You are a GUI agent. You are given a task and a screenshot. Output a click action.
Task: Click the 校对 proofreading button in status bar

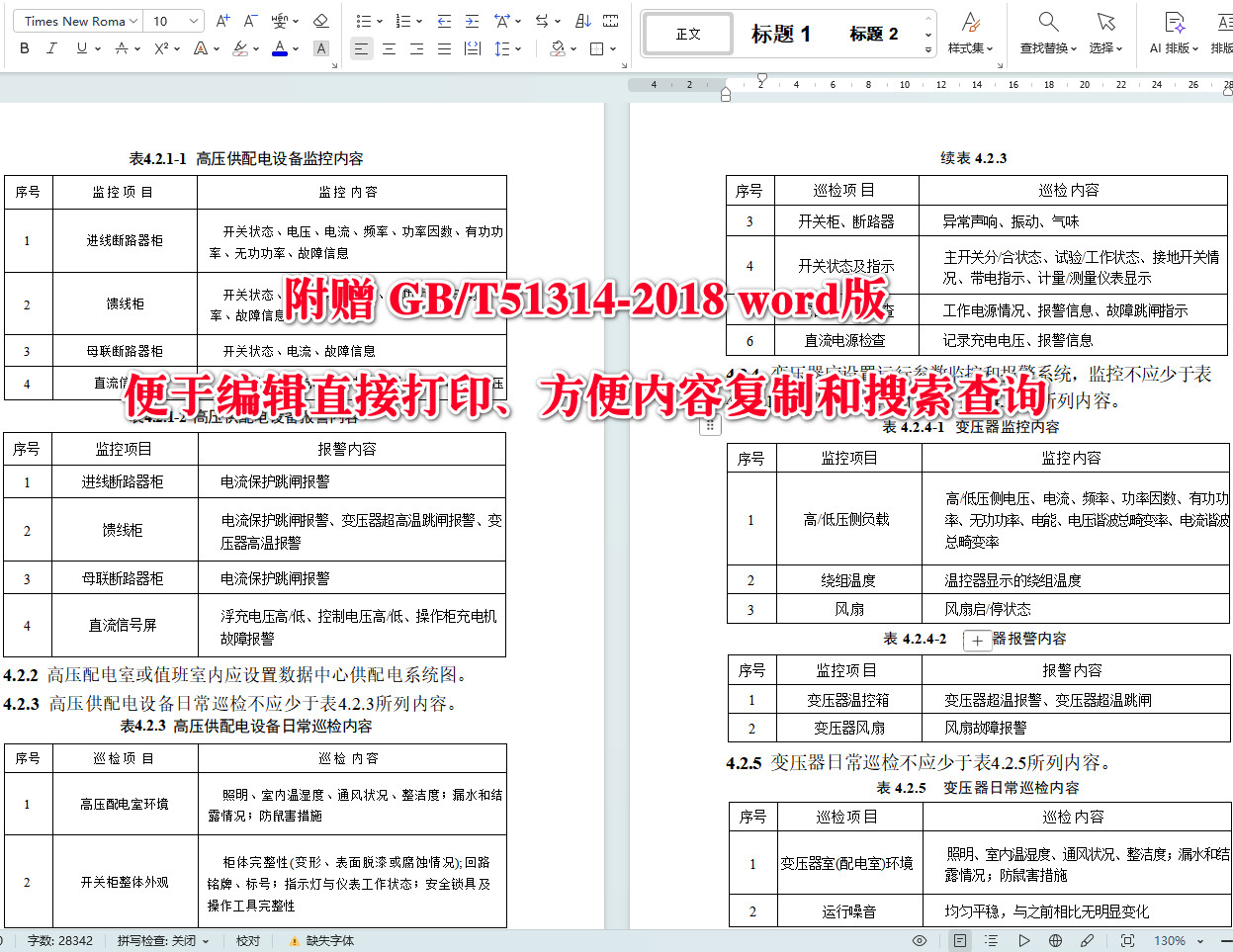pyautogui.click(x=248, y=940)
